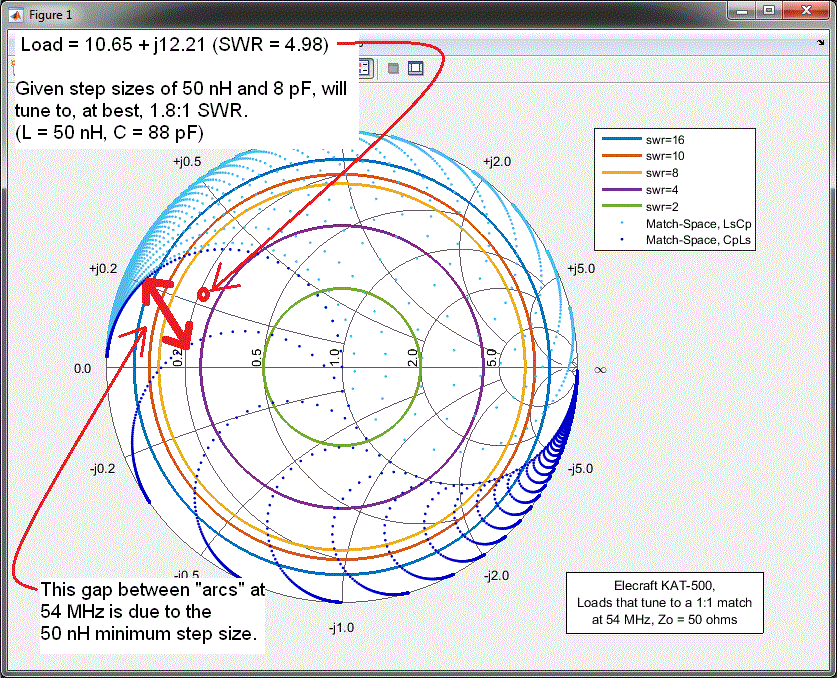Viewport: 837px width, 678px height.
Task: Click the +j0.2 reactance label
Action: [x=102, y=269]
